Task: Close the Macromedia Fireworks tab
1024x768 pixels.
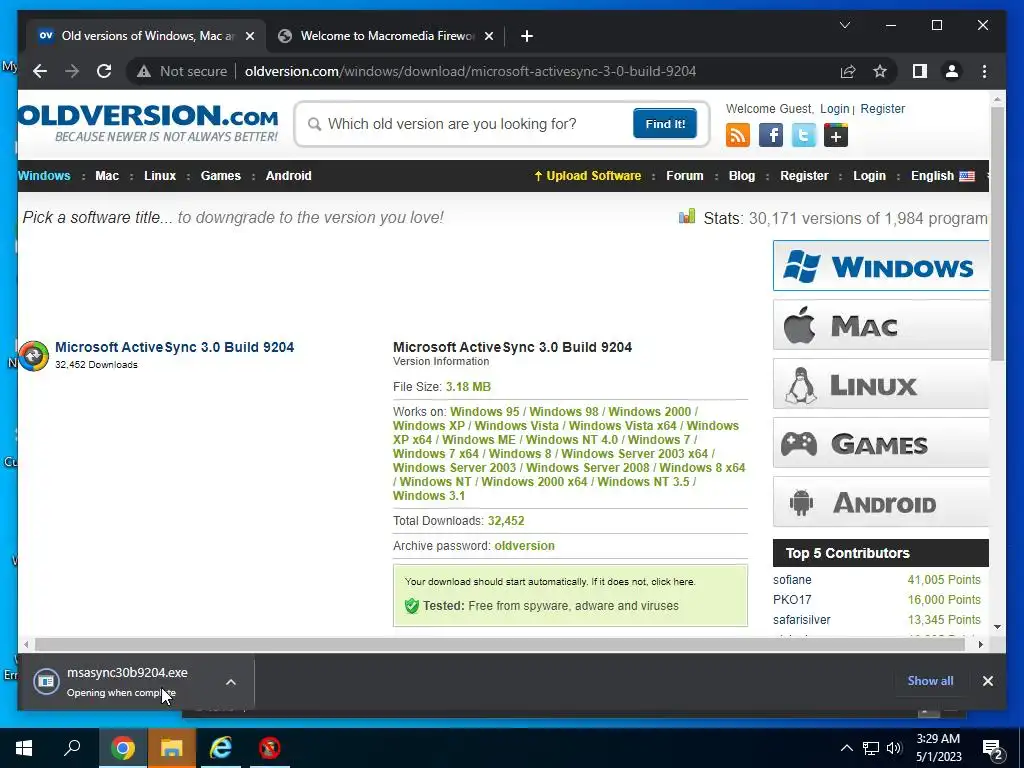Action: (488, 36)
